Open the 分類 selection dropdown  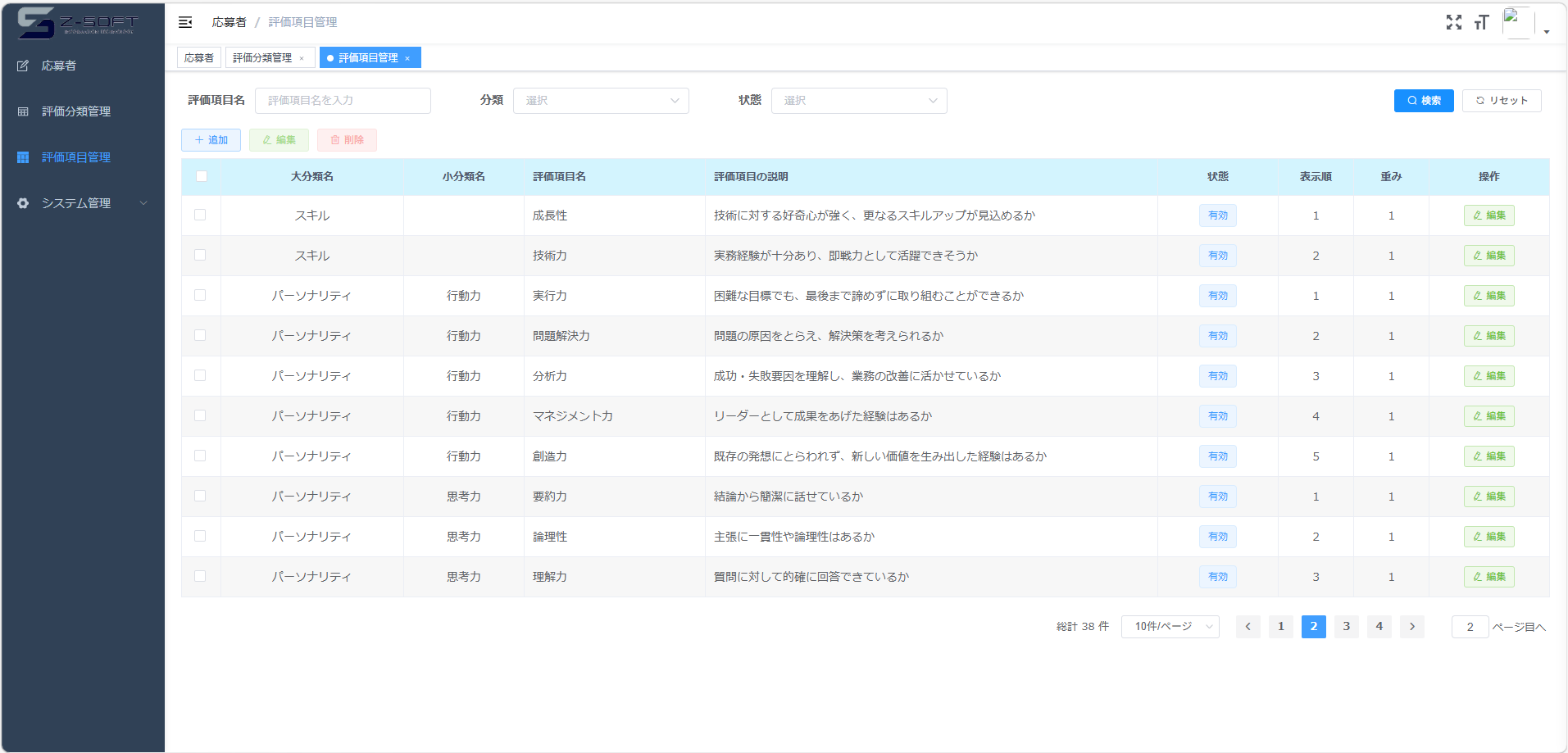point(601,100)
